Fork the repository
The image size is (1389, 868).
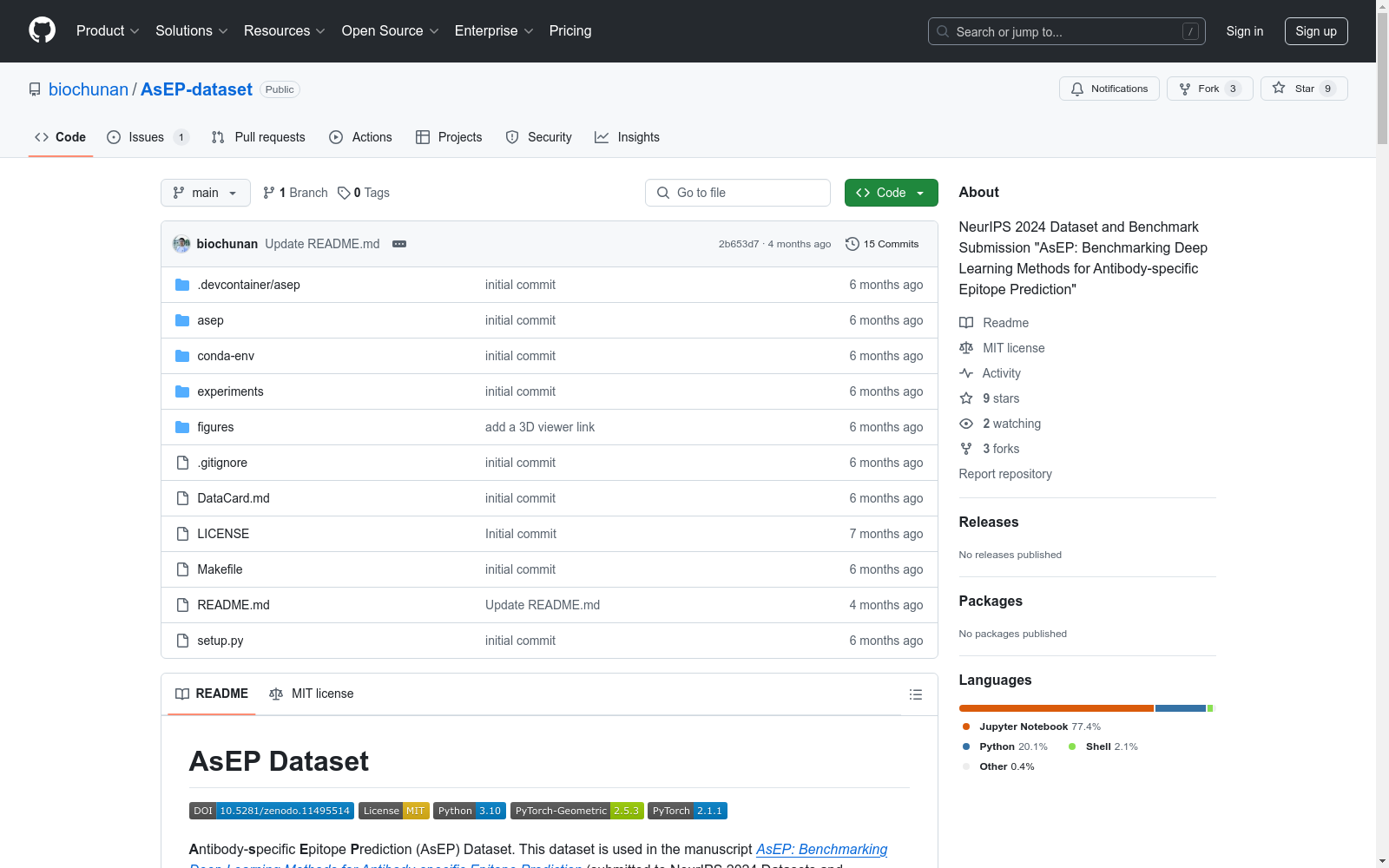click(1209, 89)
